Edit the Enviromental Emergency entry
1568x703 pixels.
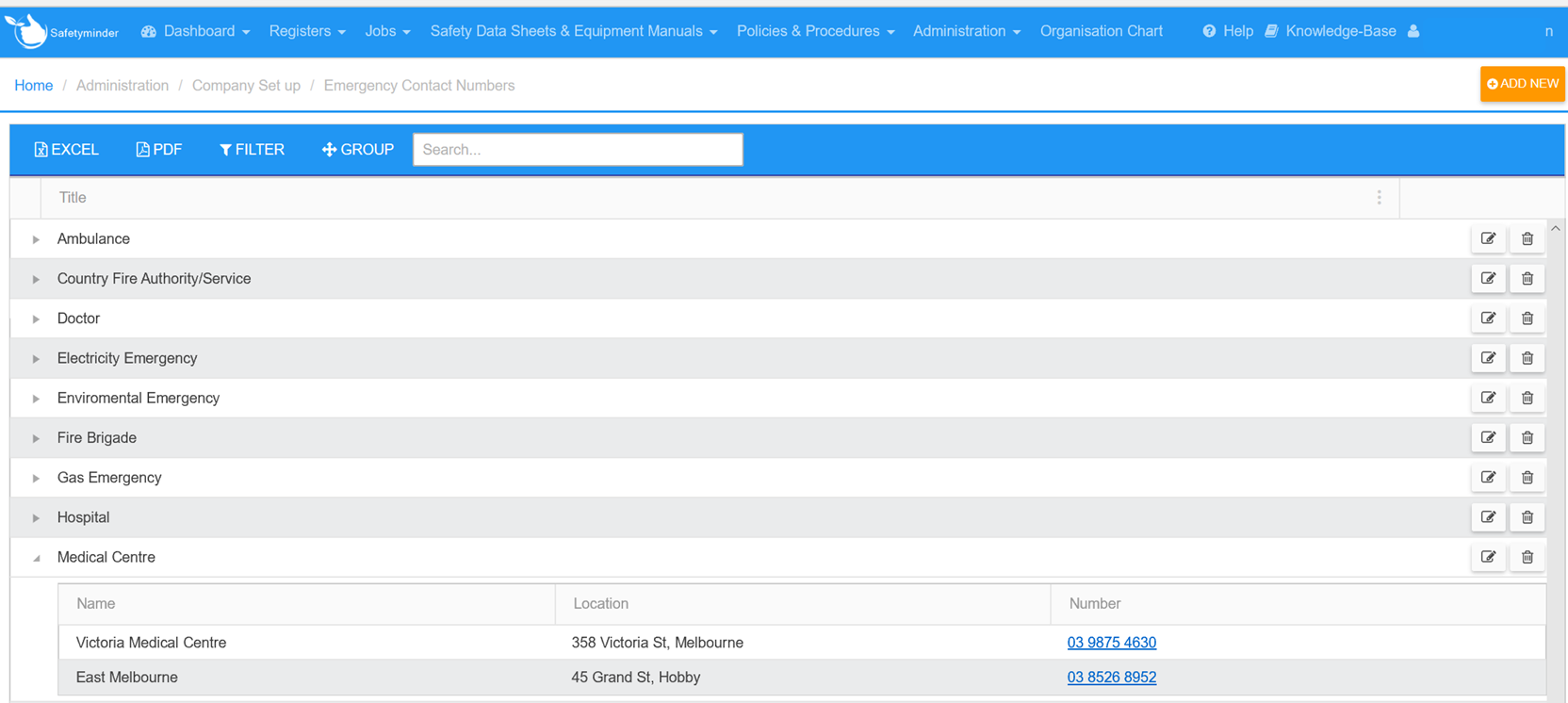click(x=1488, y=398)
